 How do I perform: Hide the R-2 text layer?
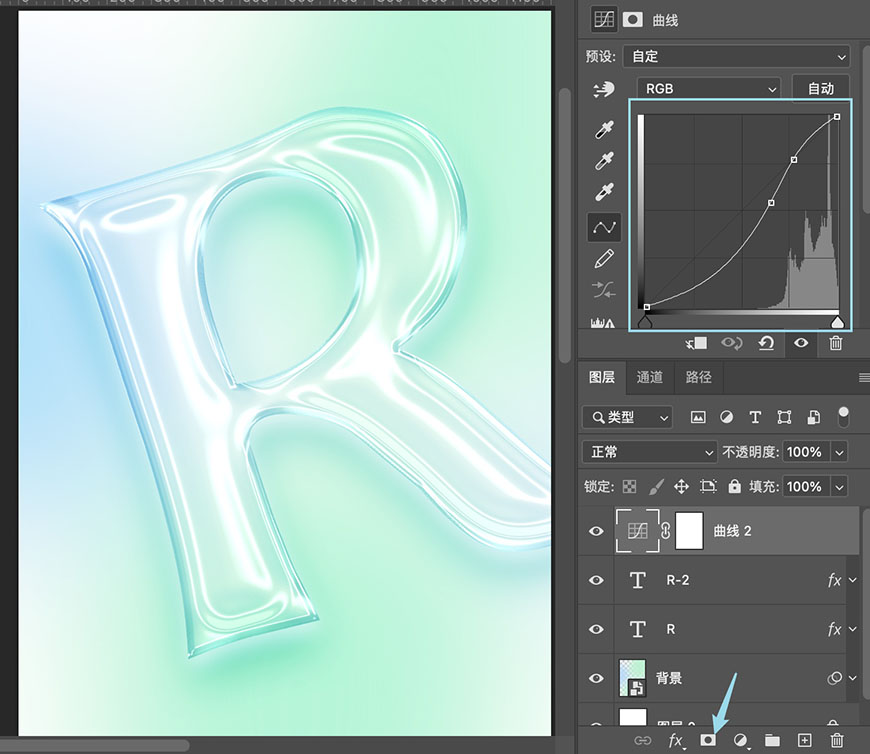[596, 580]
